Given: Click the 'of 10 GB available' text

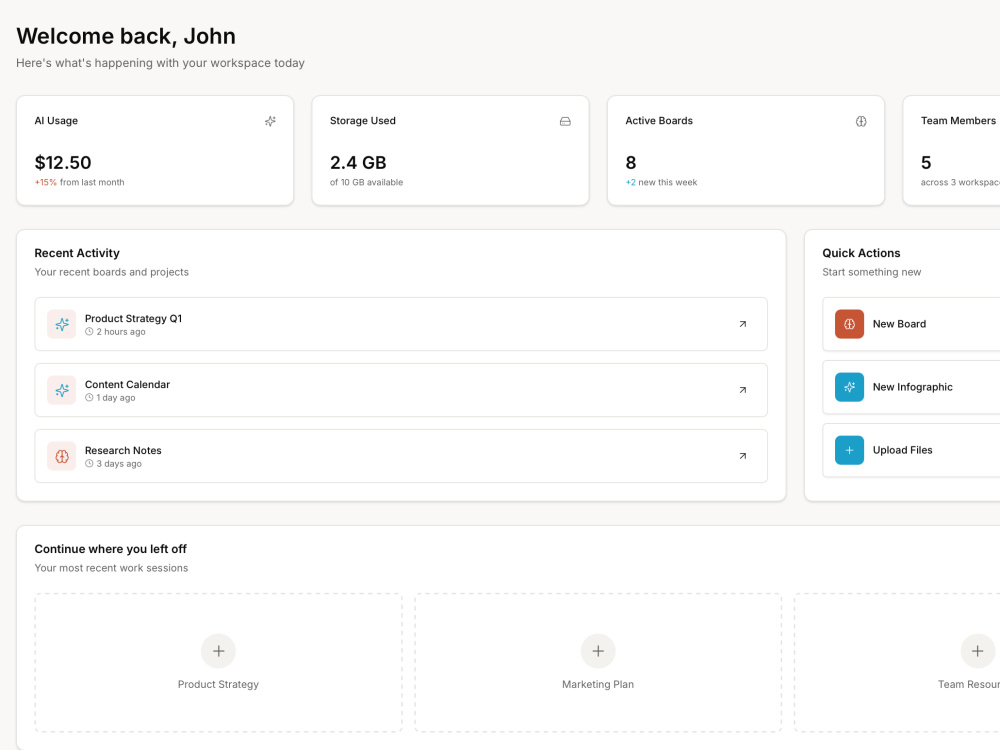Looking at the screenshot, I should click(x=367, y=182).
